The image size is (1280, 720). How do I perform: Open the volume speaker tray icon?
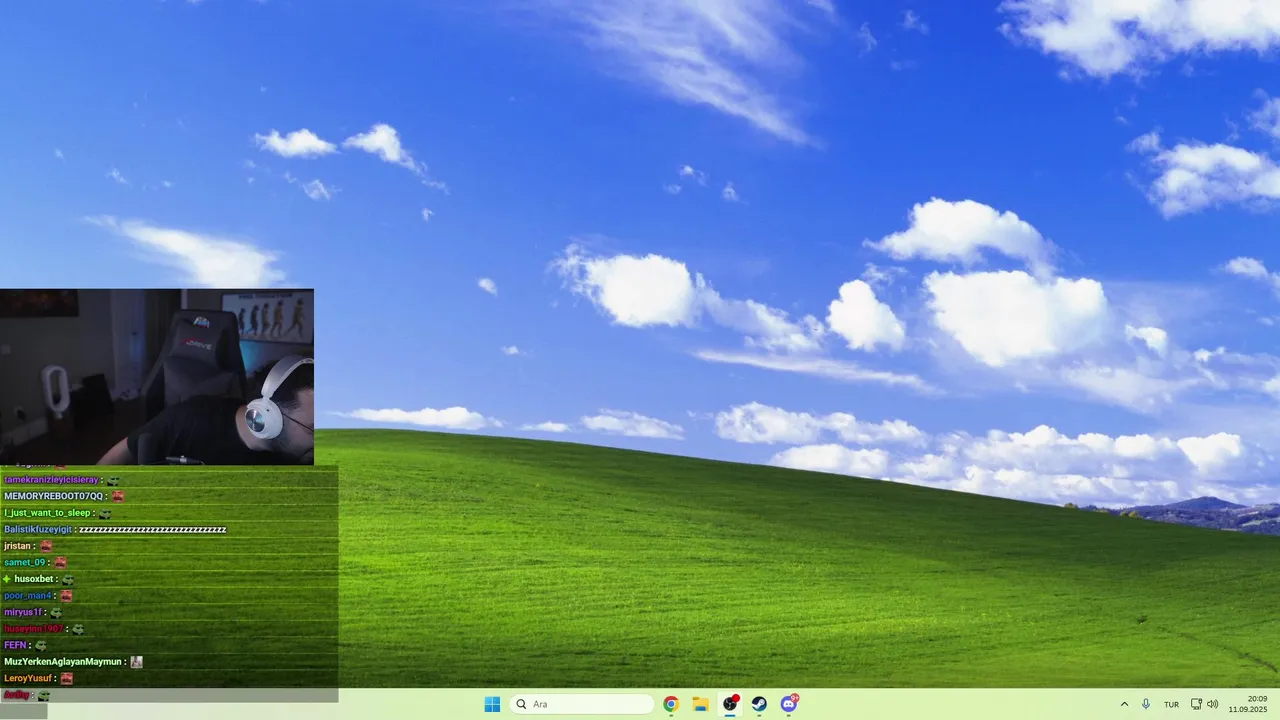pyautogui.click(x=1213, y=704)
